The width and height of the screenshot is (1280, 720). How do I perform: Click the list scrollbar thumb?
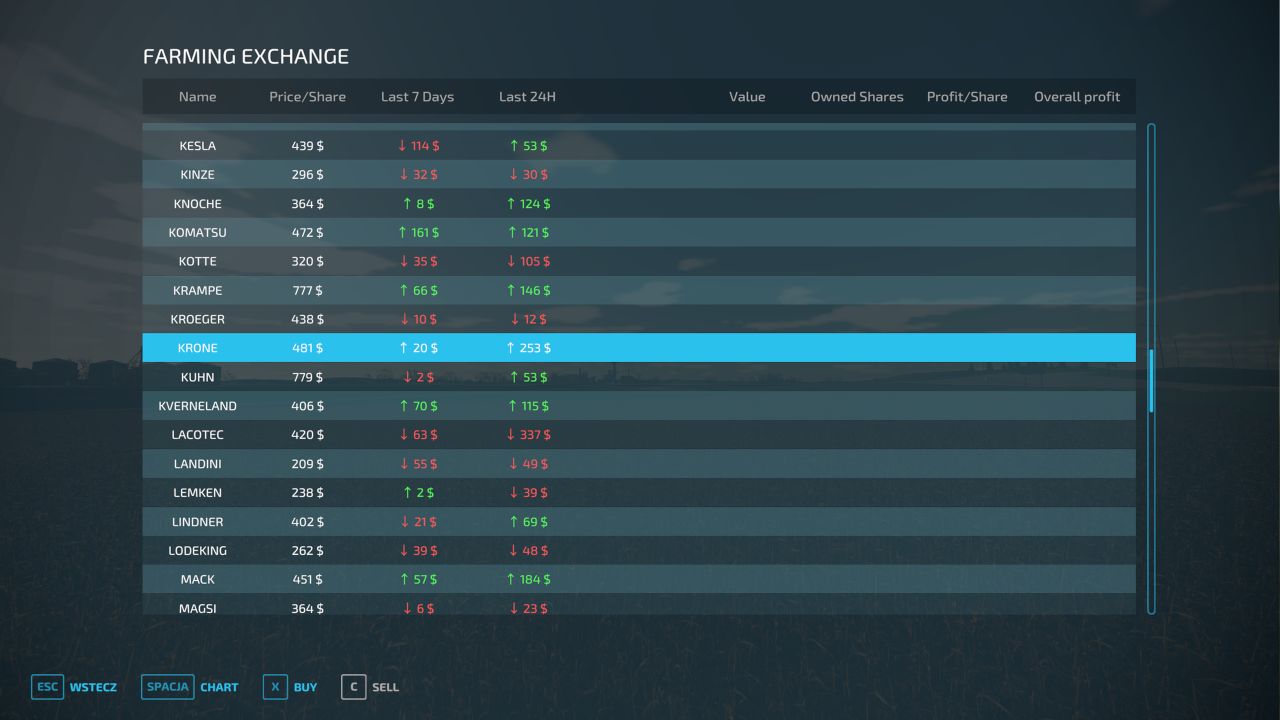pos(1151,381)
